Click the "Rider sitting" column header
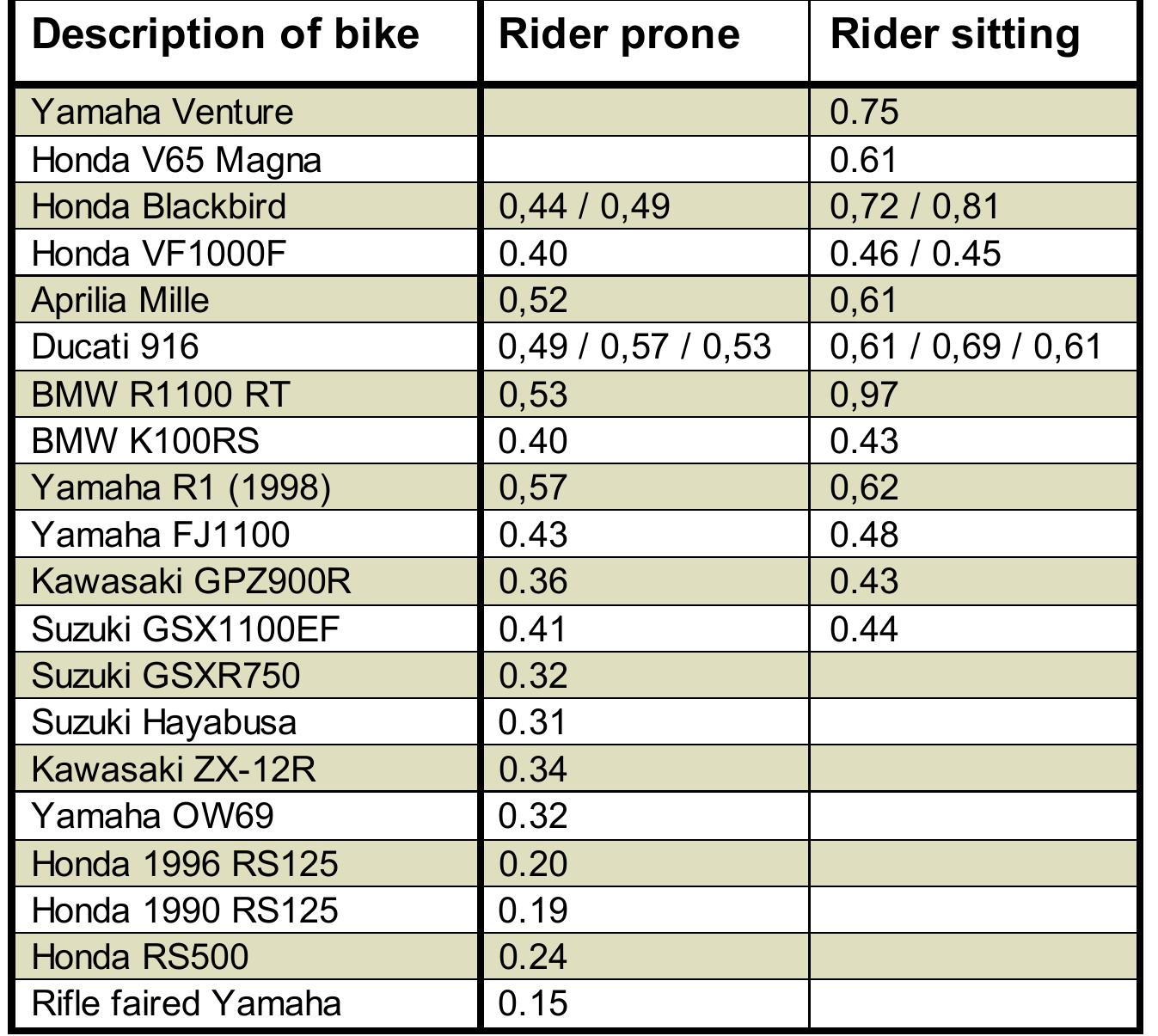 (x=955, y=35)
